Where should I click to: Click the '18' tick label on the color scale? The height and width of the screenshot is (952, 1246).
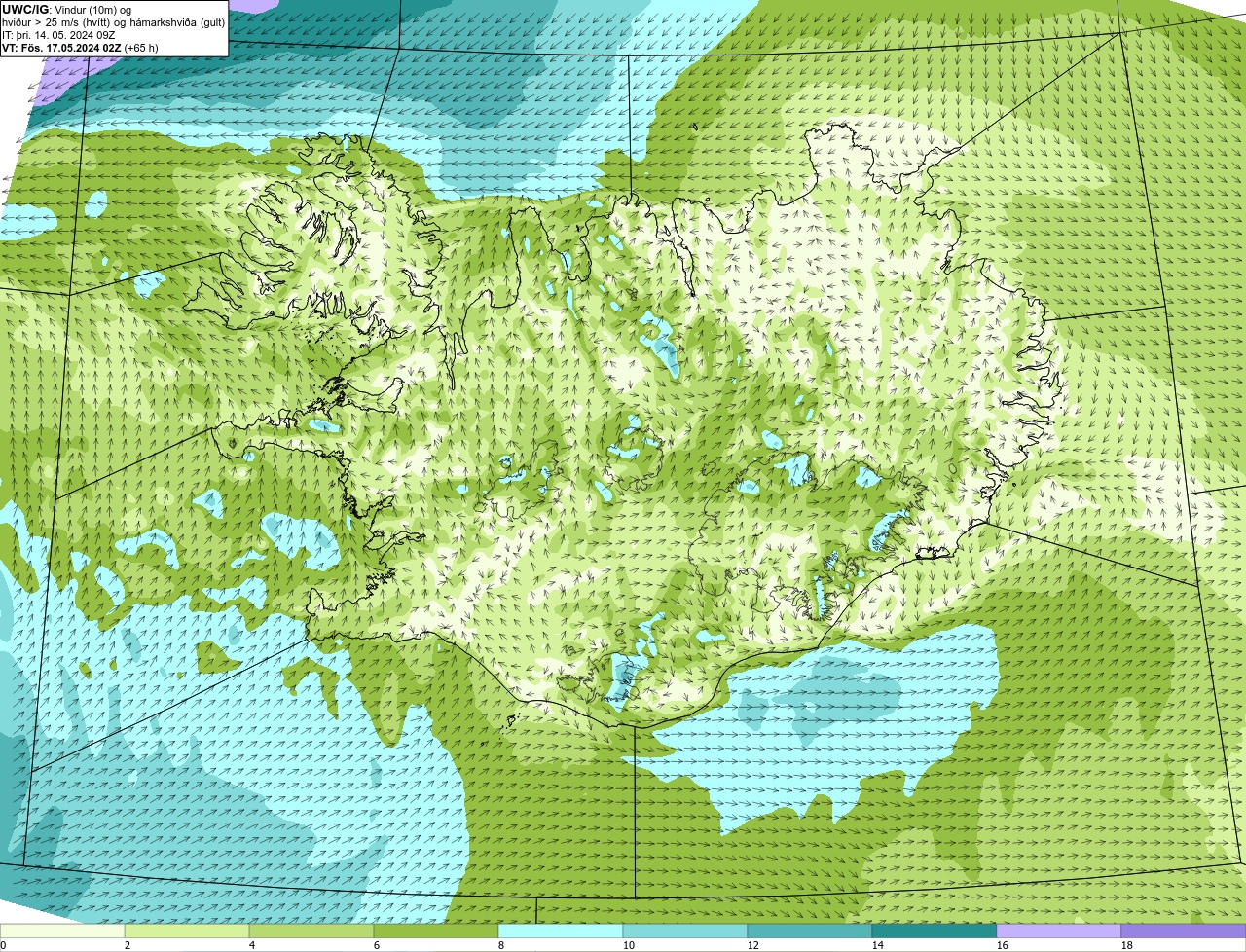pyautogui.click(x=1127, y=945)
